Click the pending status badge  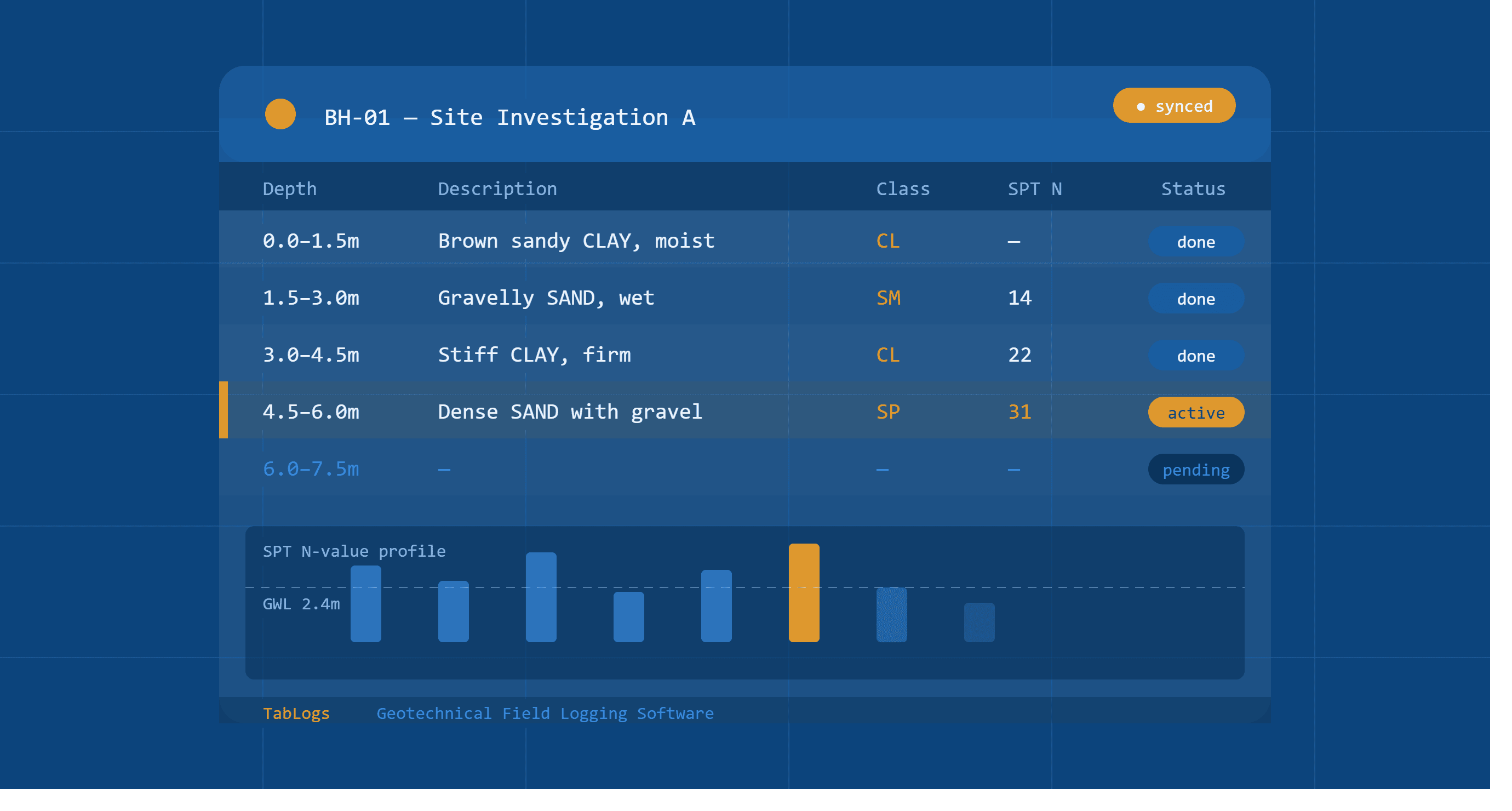[1195, 469]
